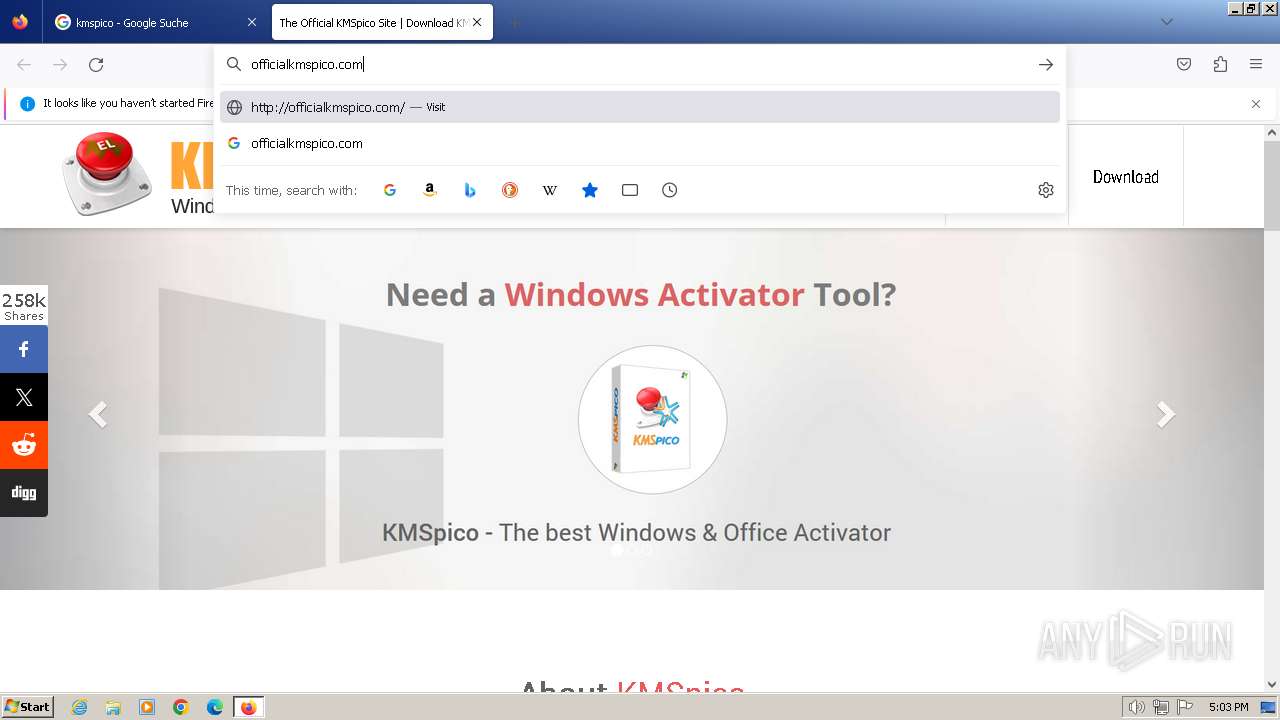Open the Windows Start menu
Screen dimensions: 1280x720
click(28, 707)
